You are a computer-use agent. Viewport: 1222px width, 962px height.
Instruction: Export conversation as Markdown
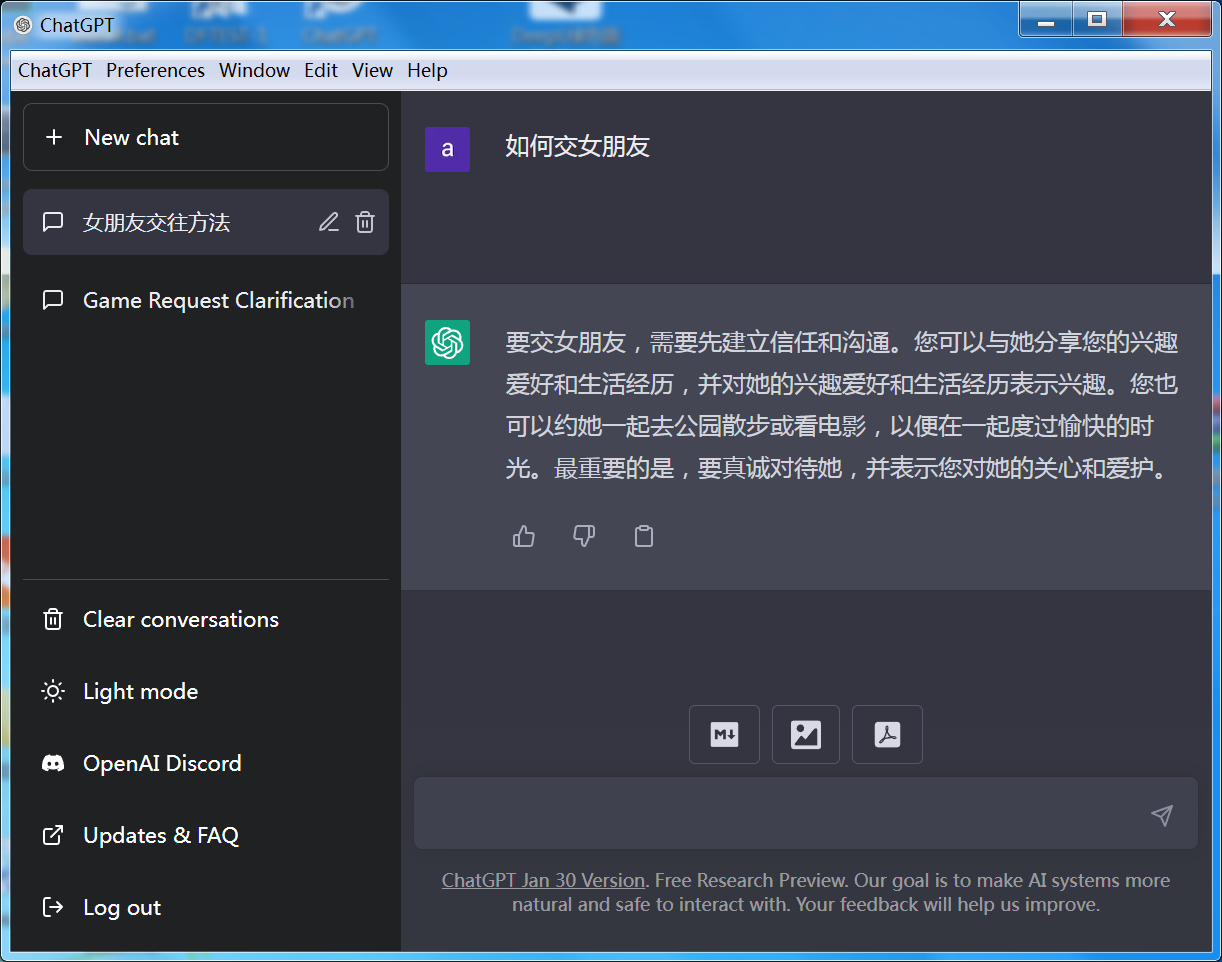click(x=724, y=735)
